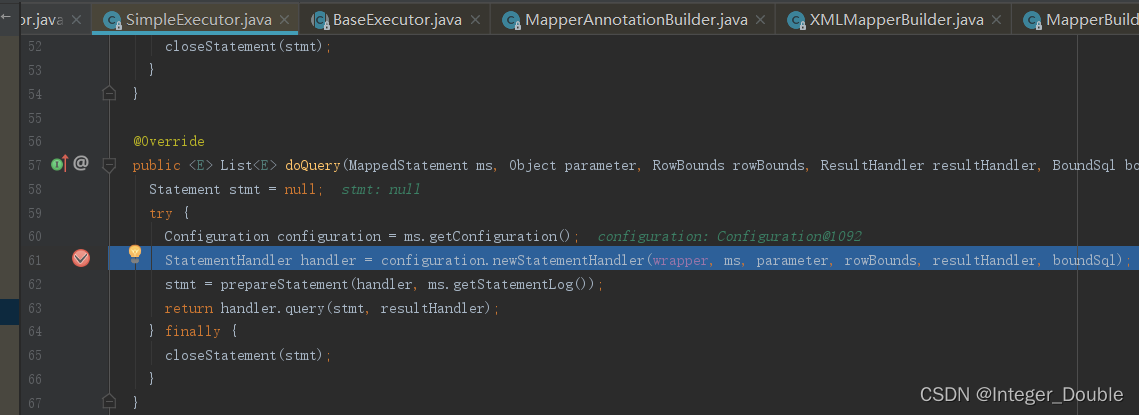Image resolution: width=1139 pixels, height=415 pixels.
Task: Click the fold end marker on line 54
Action: coord(109,93)
